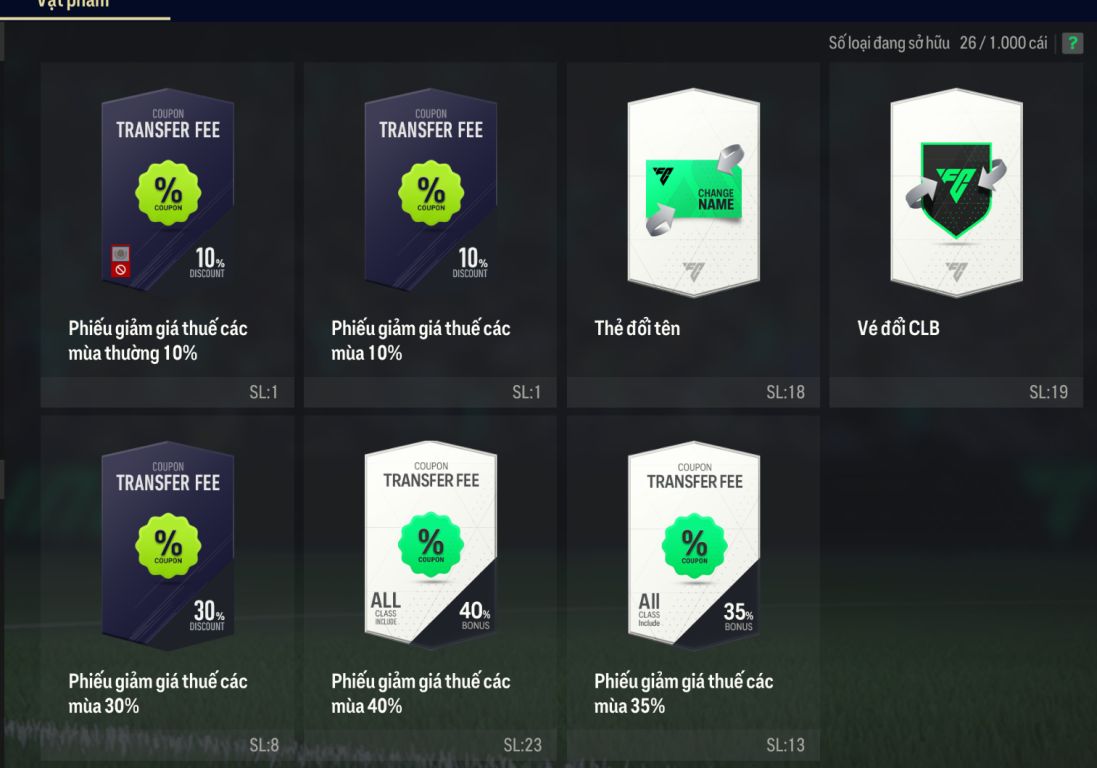Click Phiếu giảm giá thuế các mùa 30% label
Viewport: 1097px width, 768px height.
pyautogui.click(x=158, y=693)
